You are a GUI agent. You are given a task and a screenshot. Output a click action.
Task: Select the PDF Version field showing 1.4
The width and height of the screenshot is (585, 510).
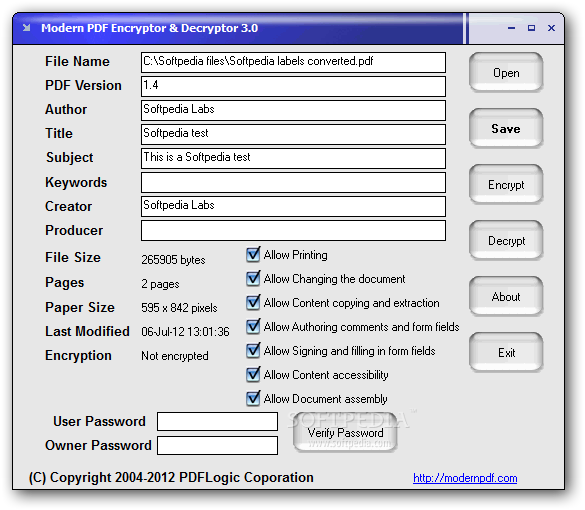[x=293, y=86]
